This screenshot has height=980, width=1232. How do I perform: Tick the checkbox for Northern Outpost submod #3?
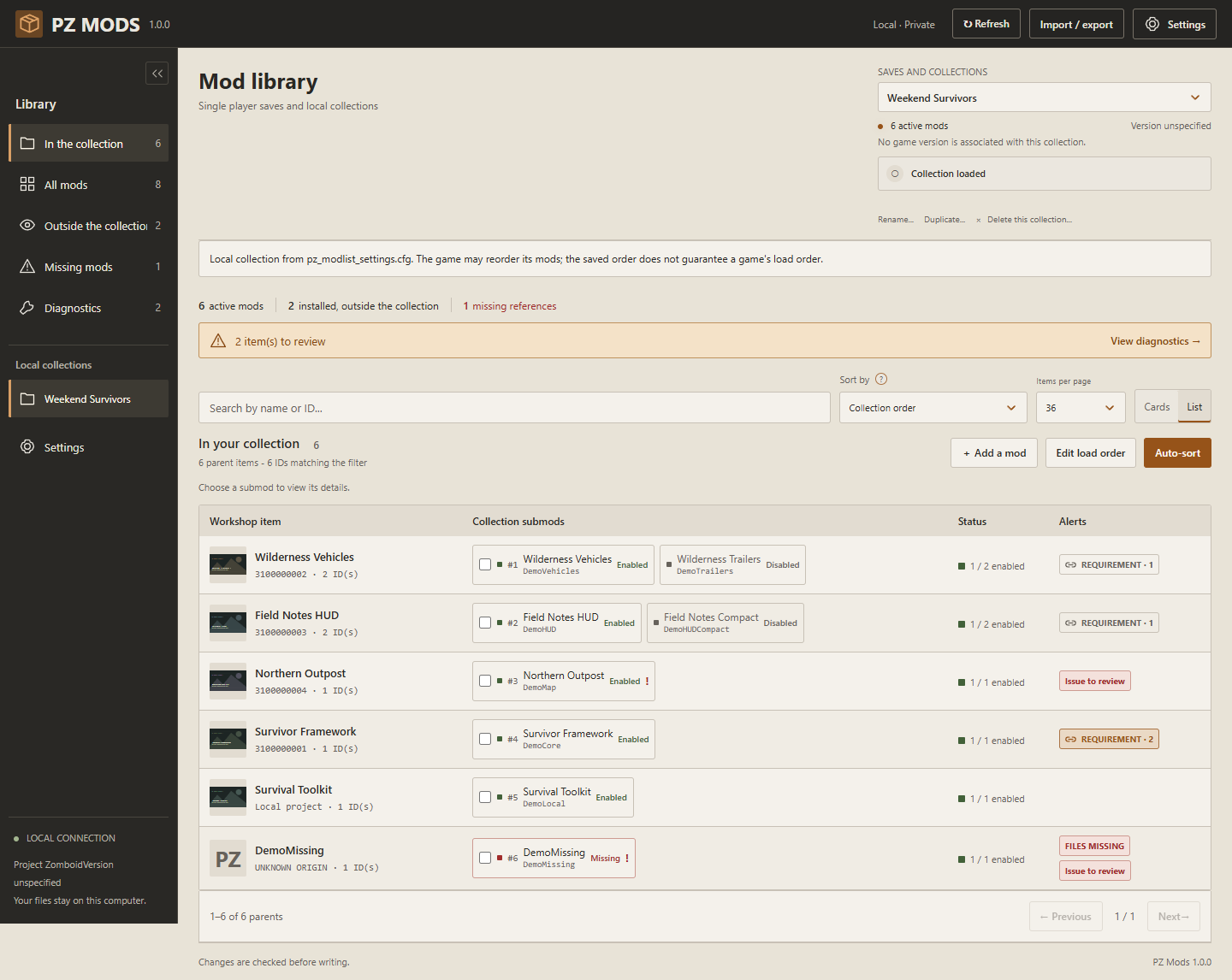pos(485,681)
